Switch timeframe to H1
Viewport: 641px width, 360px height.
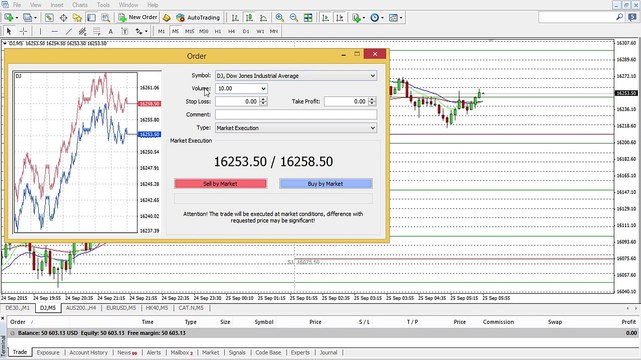pos(218,31)
